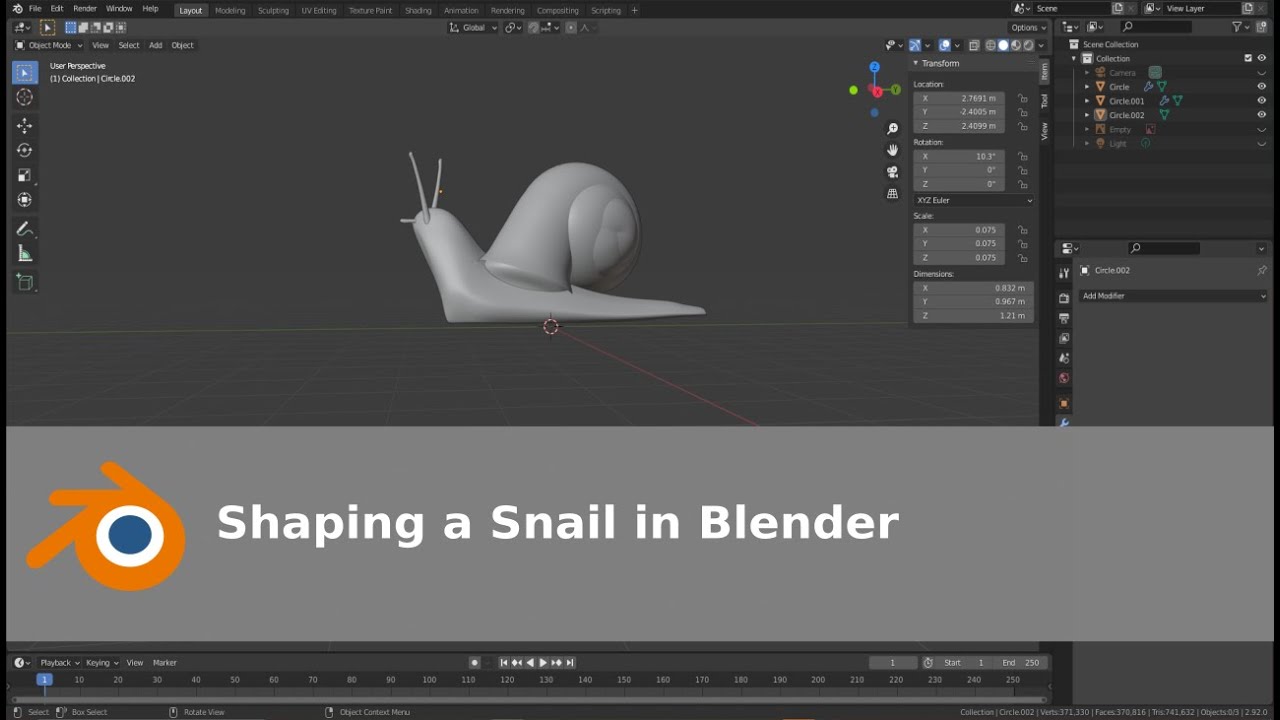Switch orthographic/perspective grid icon
The image size is (1280, 720).
pos(893,194)
